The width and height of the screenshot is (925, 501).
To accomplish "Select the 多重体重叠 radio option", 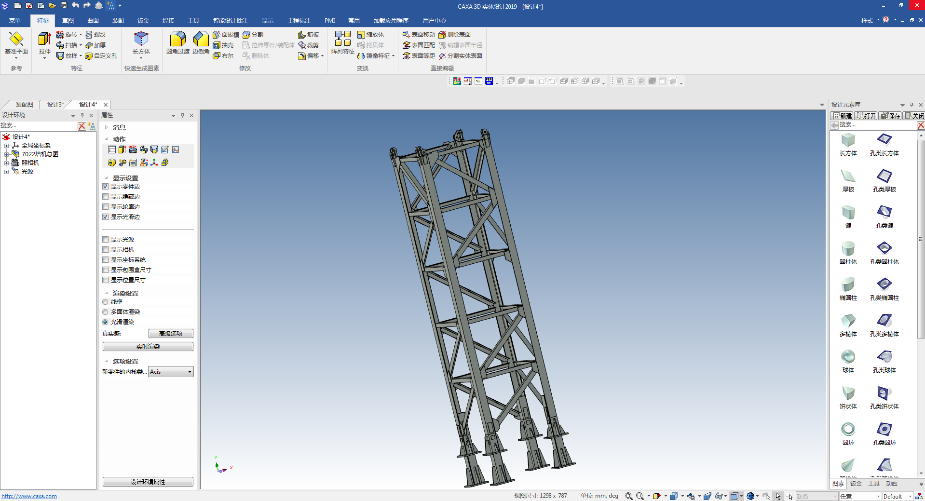I will pos(106,311).
